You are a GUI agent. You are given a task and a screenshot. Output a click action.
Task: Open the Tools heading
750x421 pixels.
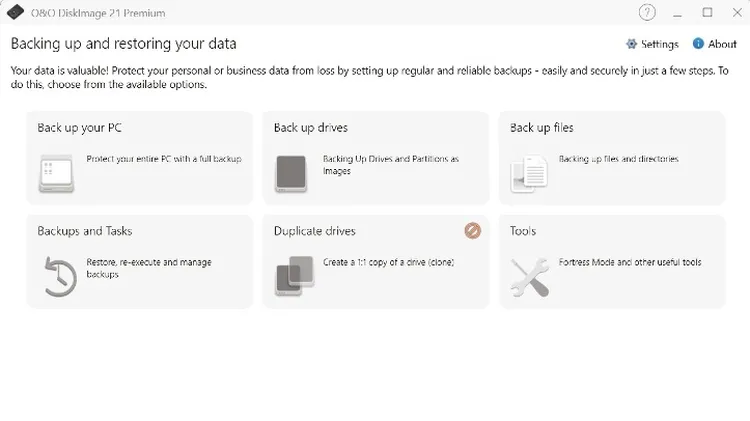pyautogui.click(x=523, y=231)
